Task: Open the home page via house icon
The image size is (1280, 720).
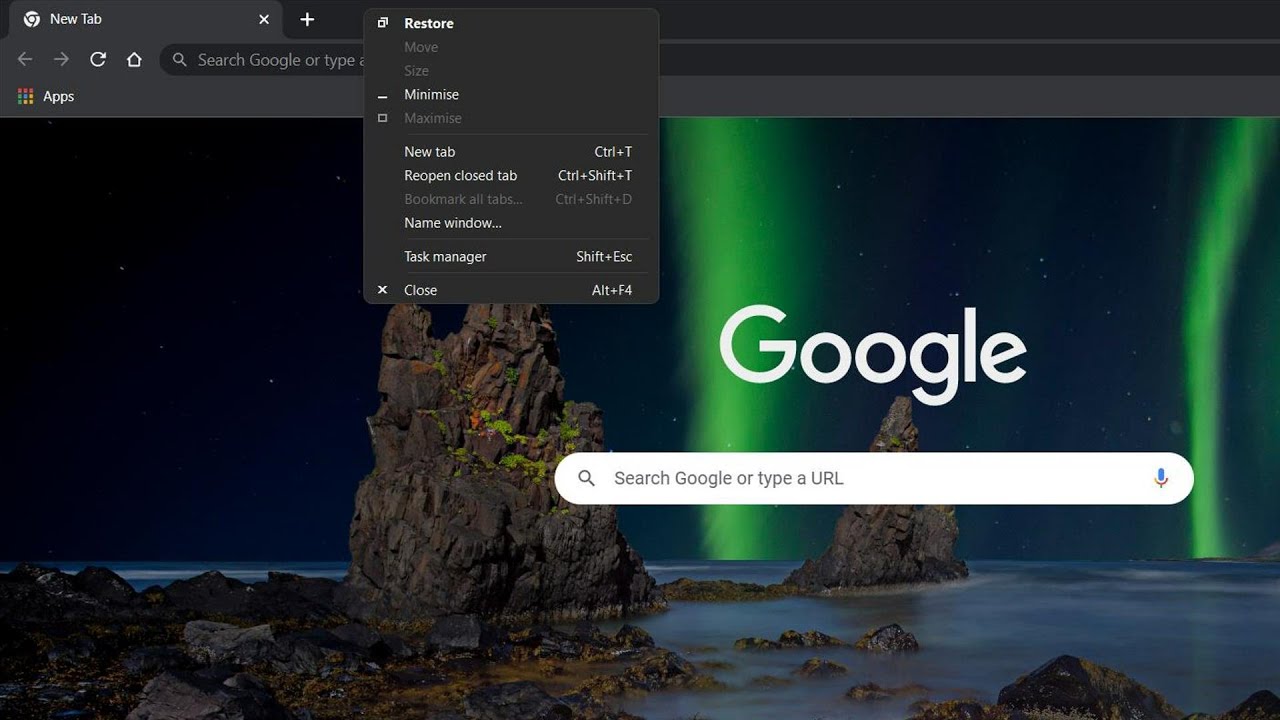Action: pos(134,60)
